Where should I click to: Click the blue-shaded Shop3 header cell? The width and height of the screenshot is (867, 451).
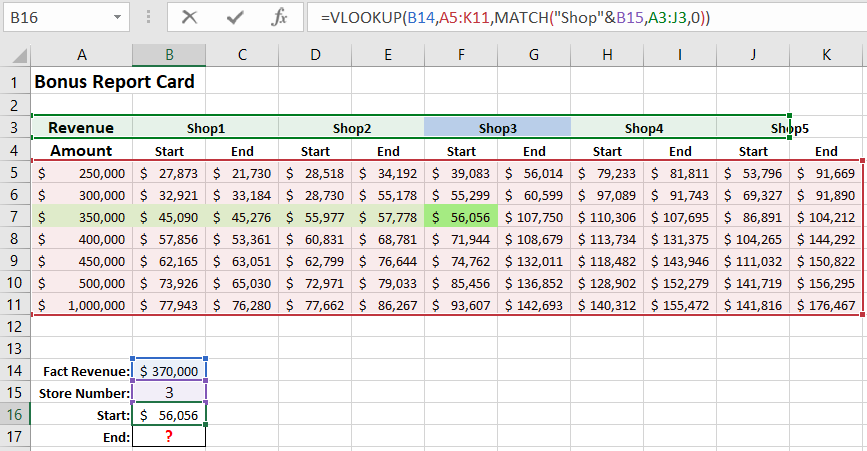pyautogui.click(x=497, y=128)
